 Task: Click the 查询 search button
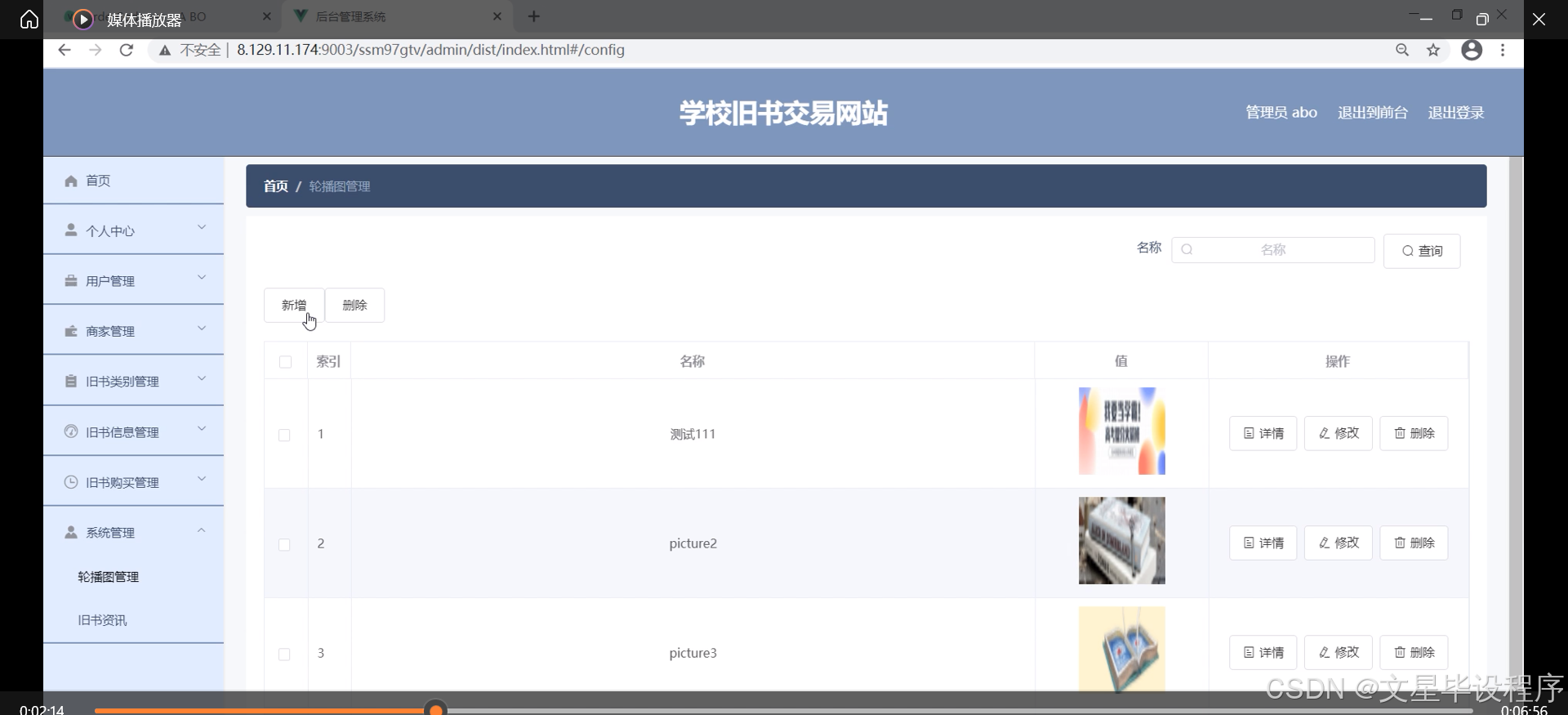tap(1422, 251)
